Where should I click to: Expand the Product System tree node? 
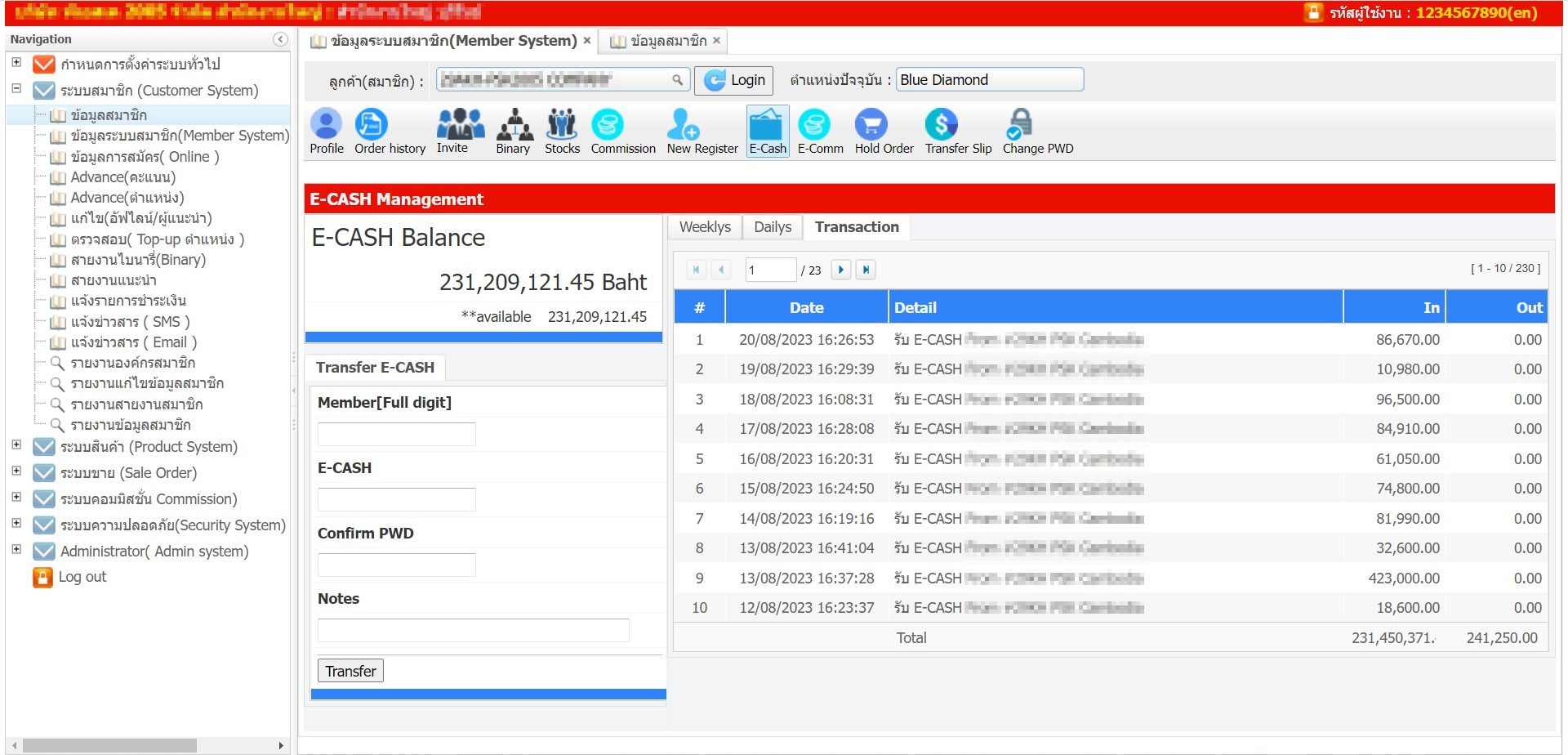(16, 445)
